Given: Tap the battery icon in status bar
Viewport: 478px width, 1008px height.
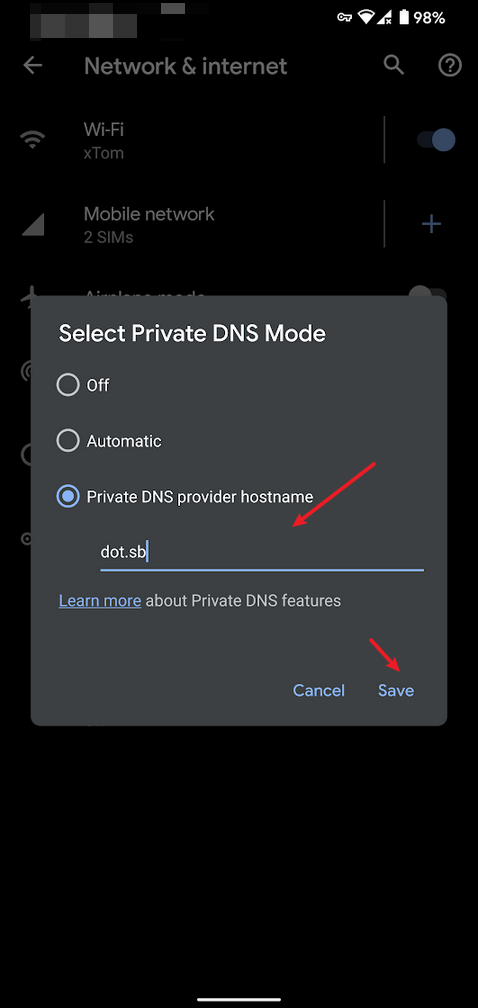Looking at the screenshot, I should point(403,17).
